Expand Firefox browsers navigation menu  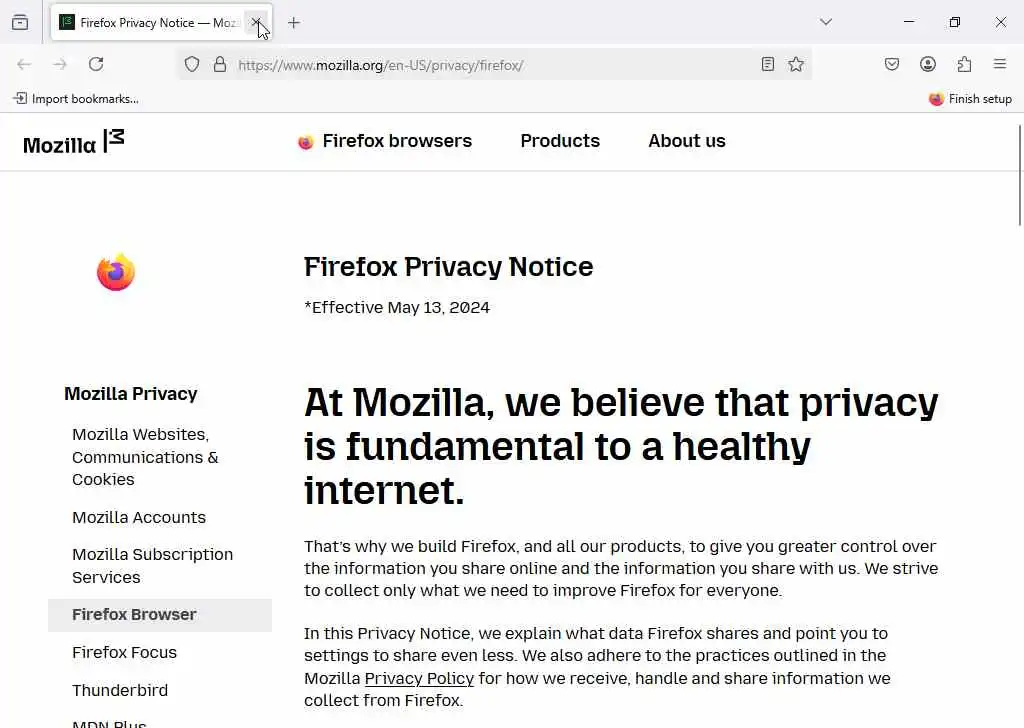click(x=385, y=141)
